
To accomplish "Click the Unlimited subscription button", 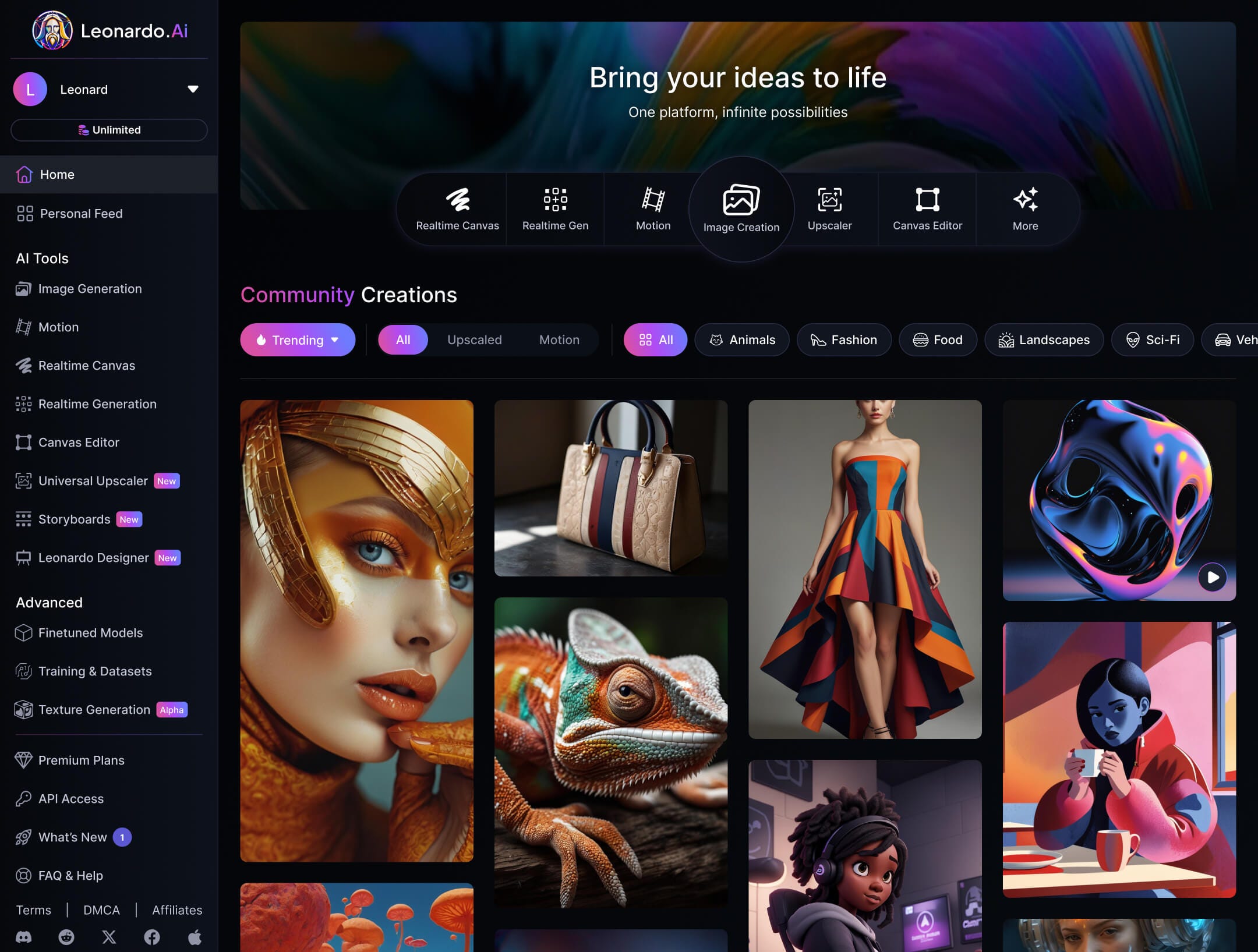I will (x=109, y=129).
